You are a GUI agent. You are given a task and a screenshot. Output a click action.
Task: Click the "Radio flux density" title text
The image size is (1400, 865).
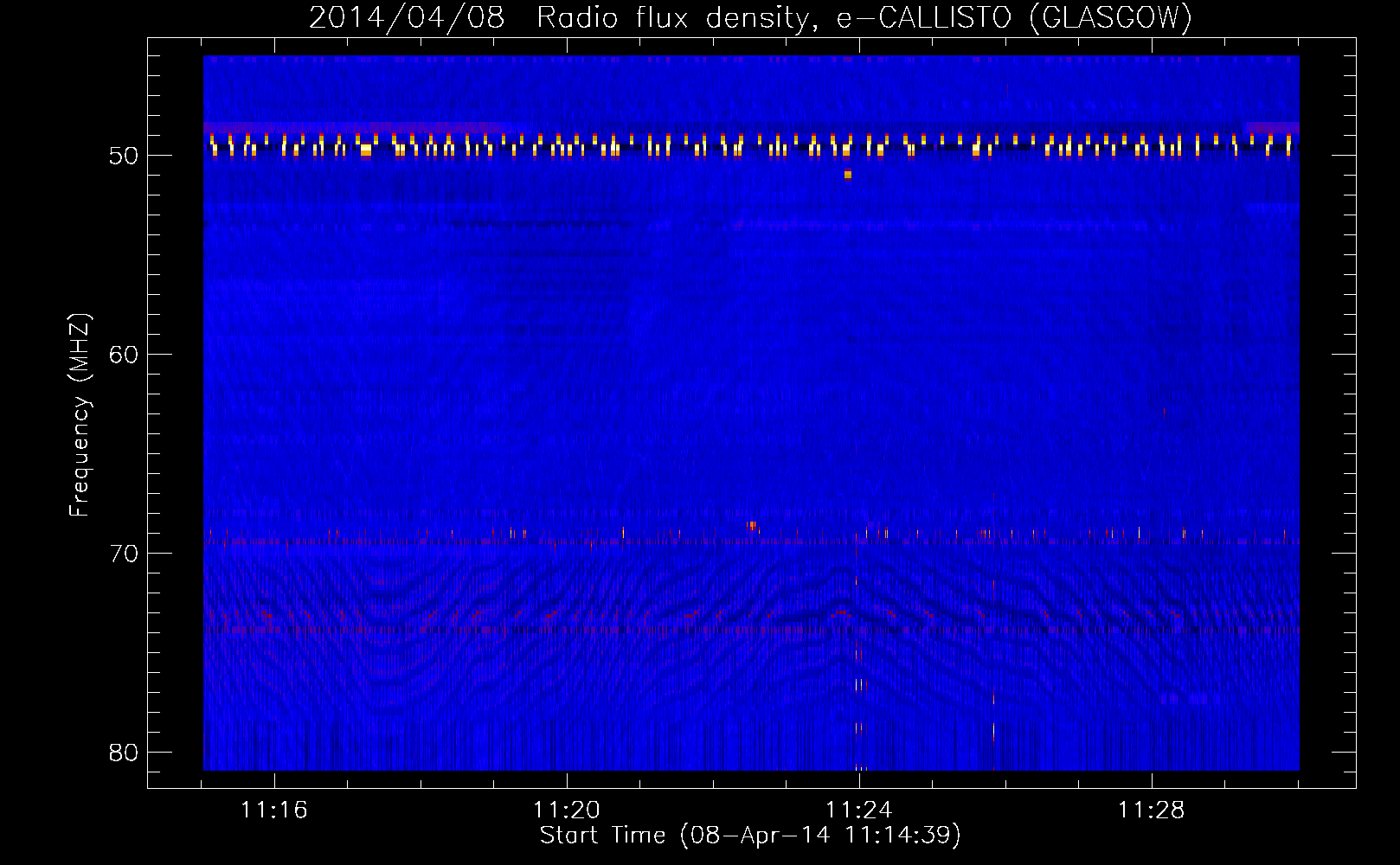(x=674, y=18)
